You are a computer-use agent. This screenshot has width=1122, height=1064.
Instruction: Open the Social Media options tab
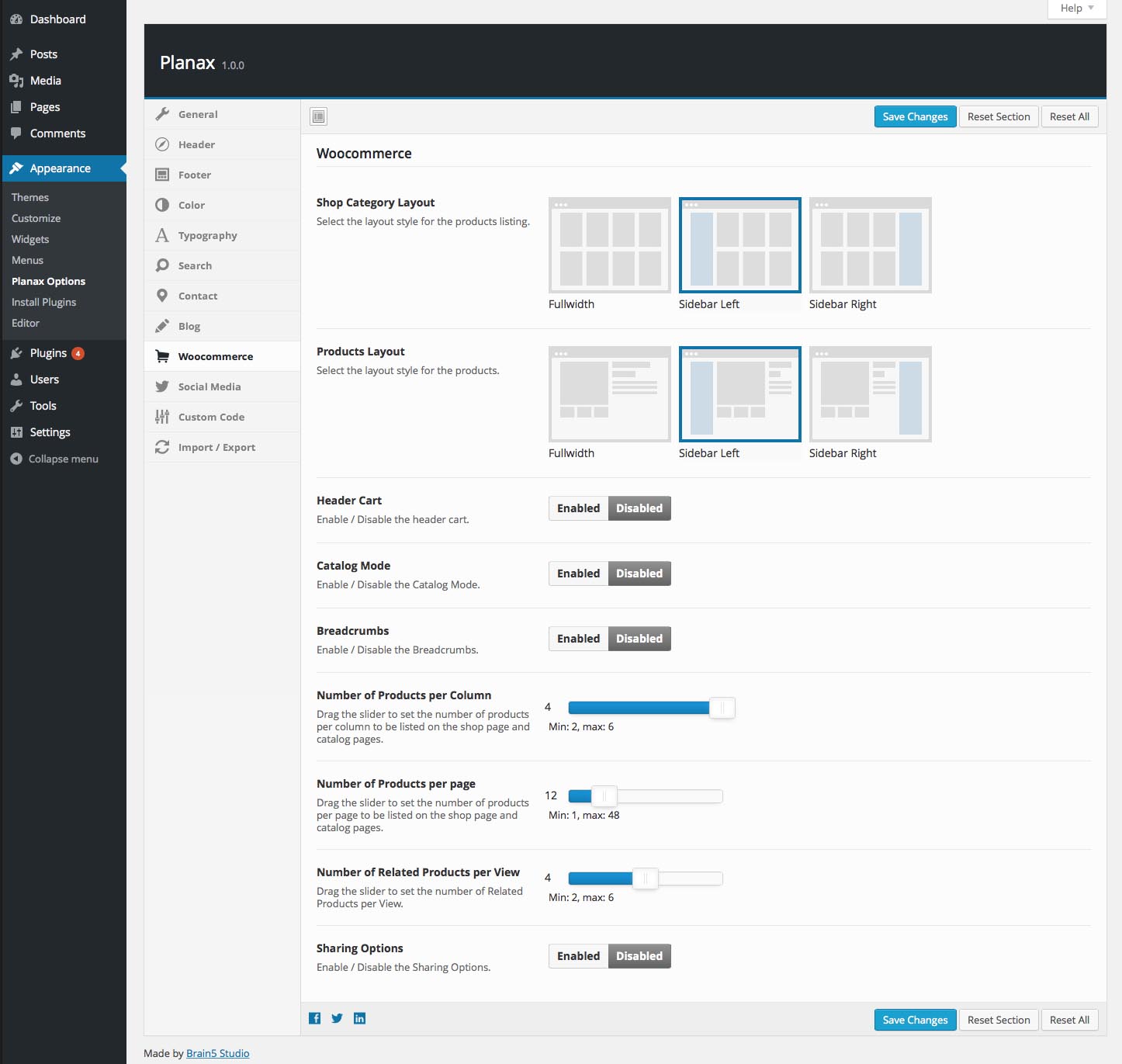[210, 386]
